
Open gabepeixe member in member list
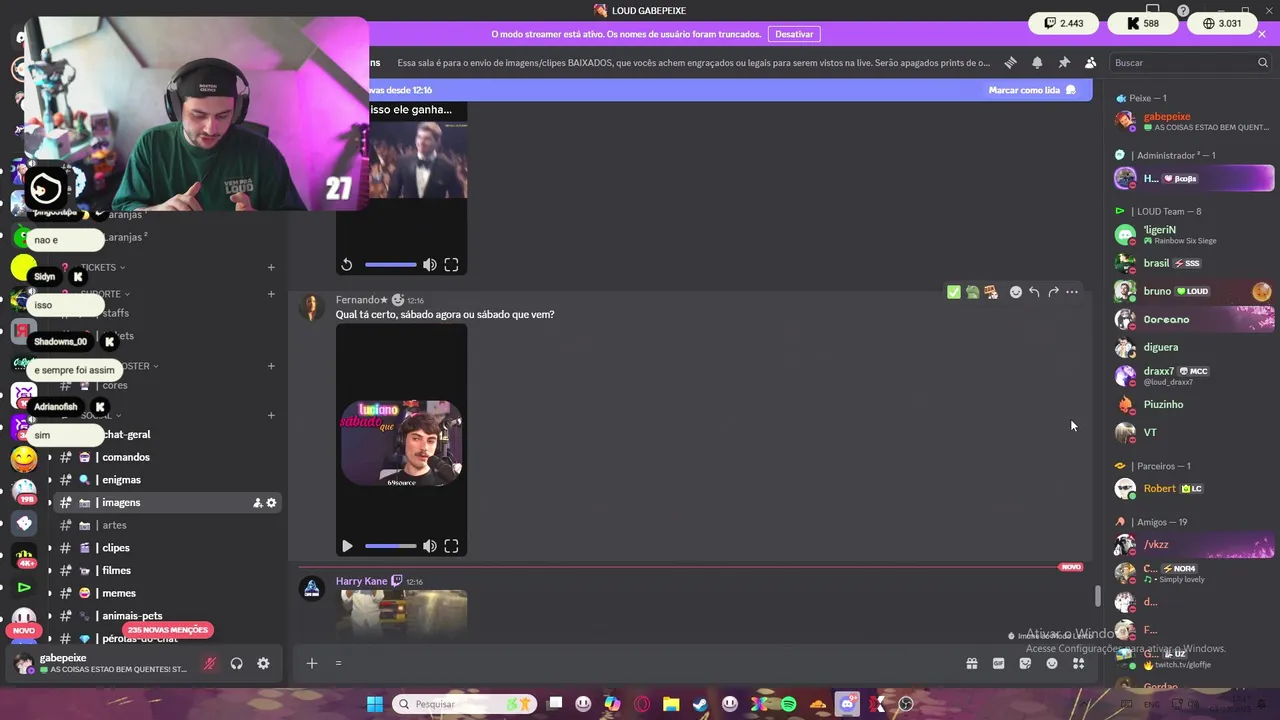point(1193,122)
